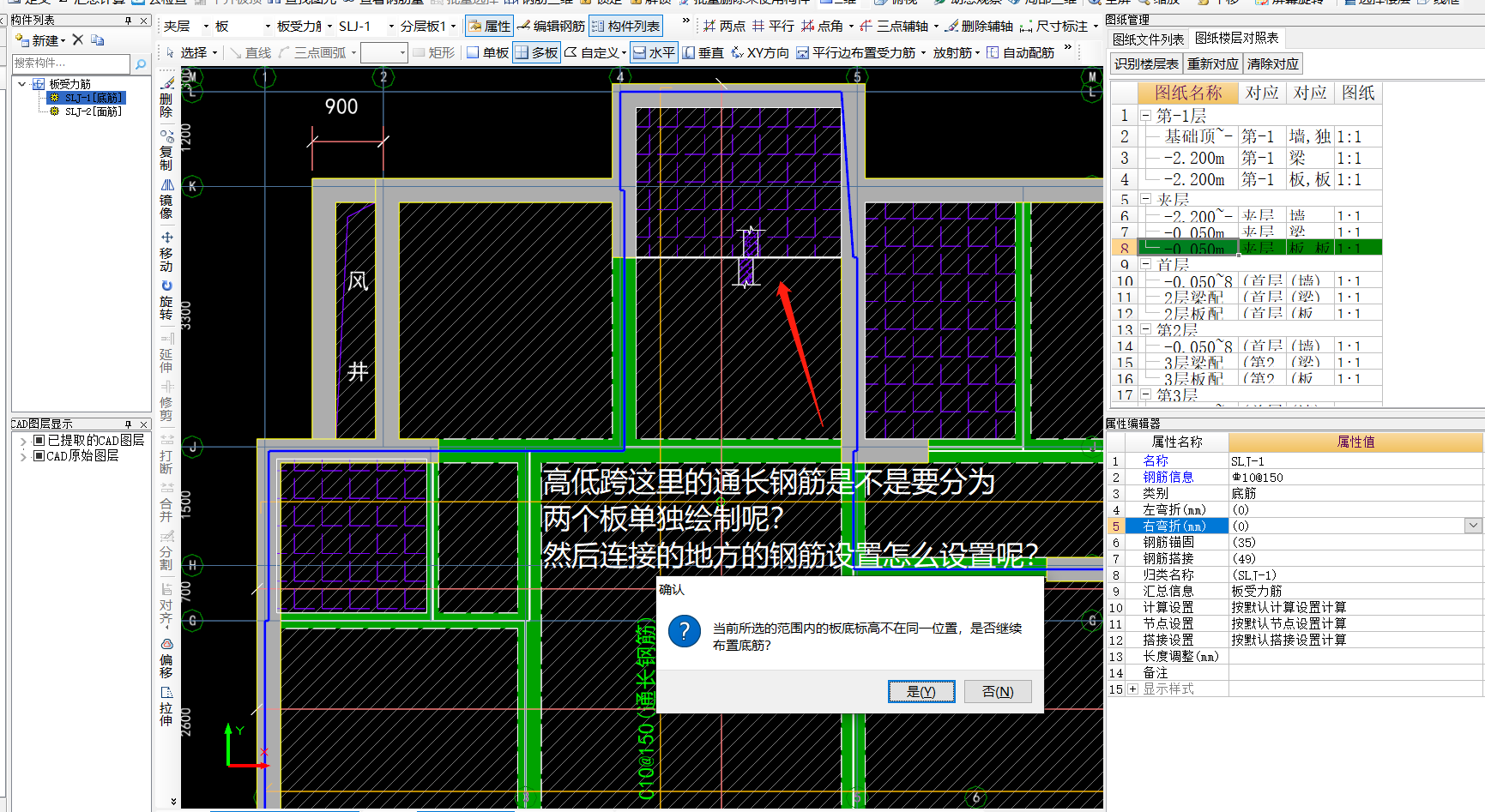Select the 移动 (move) tool
The width and height of the screenshot is (1485, 812).
pos(166,251)
